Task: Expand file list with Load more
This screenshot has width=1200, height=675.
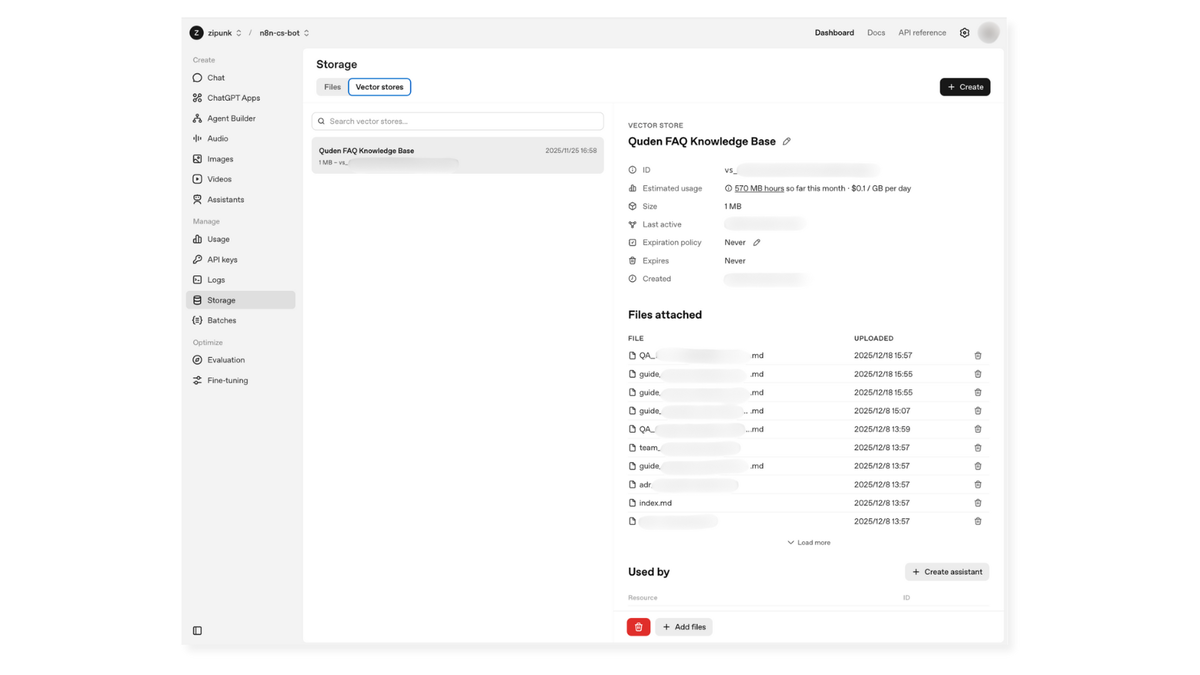Action: pyautogui.click(x=809, y=543)
